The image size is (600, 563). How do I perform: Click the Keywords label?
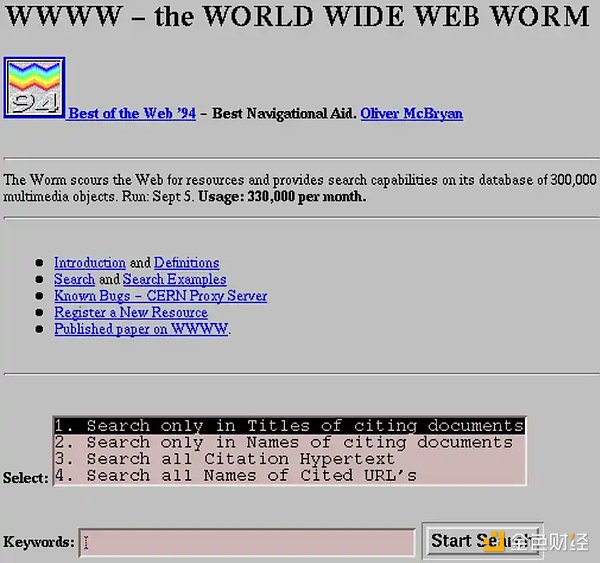[39, 542]
